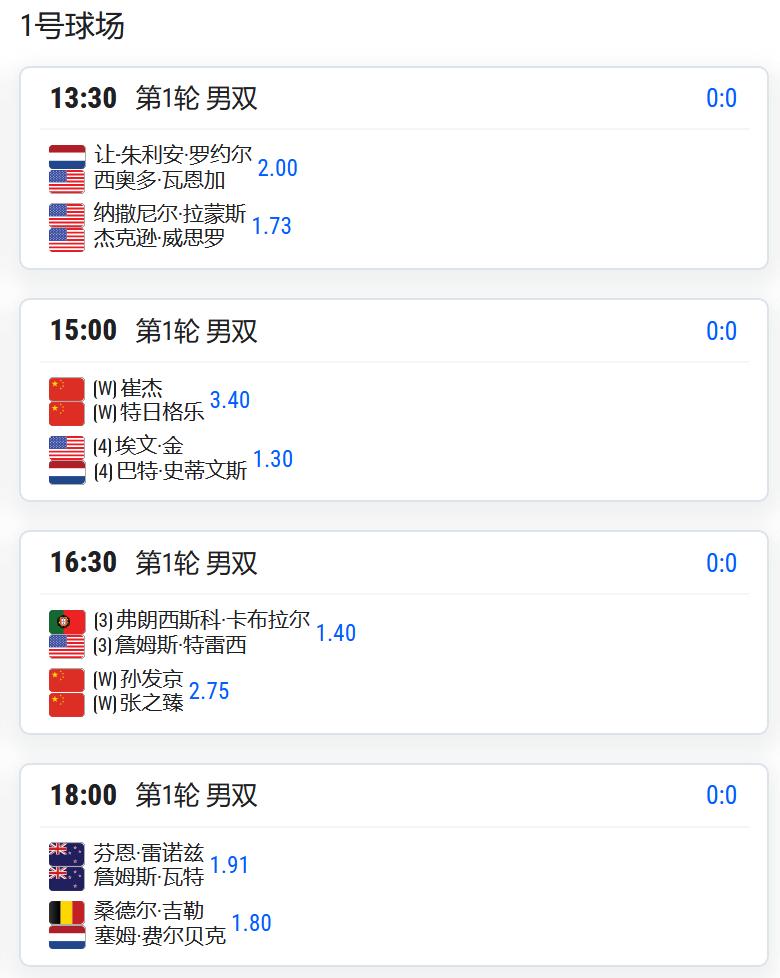780x978 pixels.
Task: Click the Belgium flag beside 桑德尔·吉勒
Action: click(67, 913)
